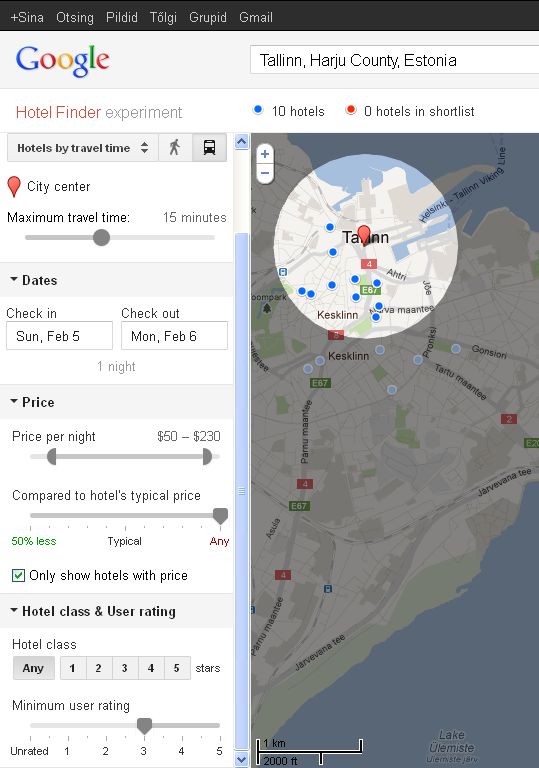
Task: Click the location search field
Action: tap(394, 60)
